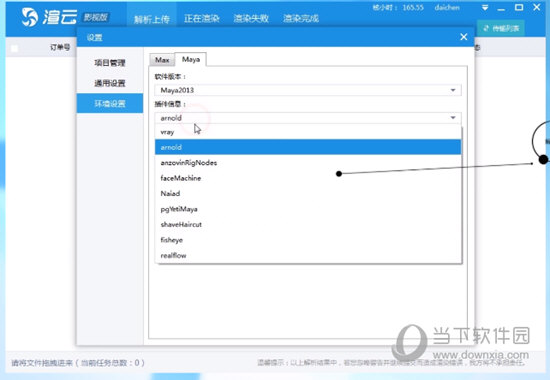This screenshot has height=380, width=550.
Task: Choose arnold in the plugin dropdown list
Action: click(308, 147)
